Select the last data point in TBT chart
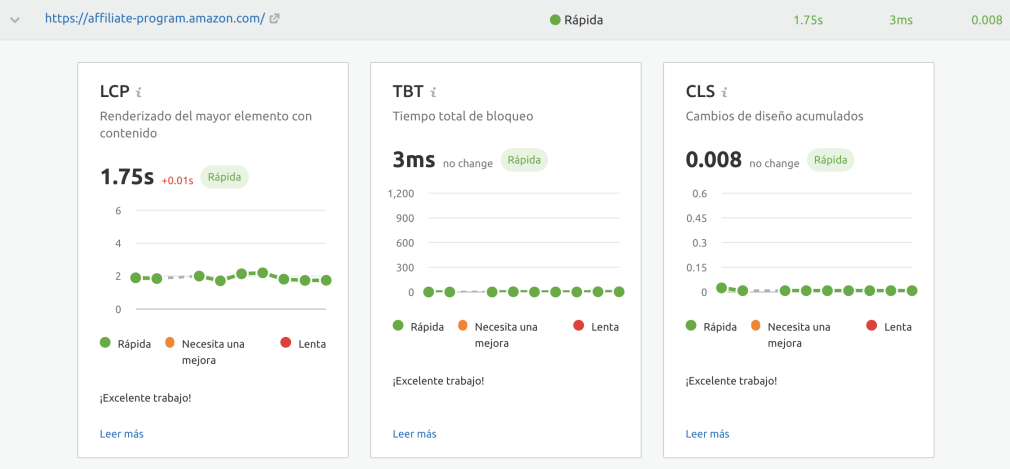The image size is (1010, 469). (619, 292)
